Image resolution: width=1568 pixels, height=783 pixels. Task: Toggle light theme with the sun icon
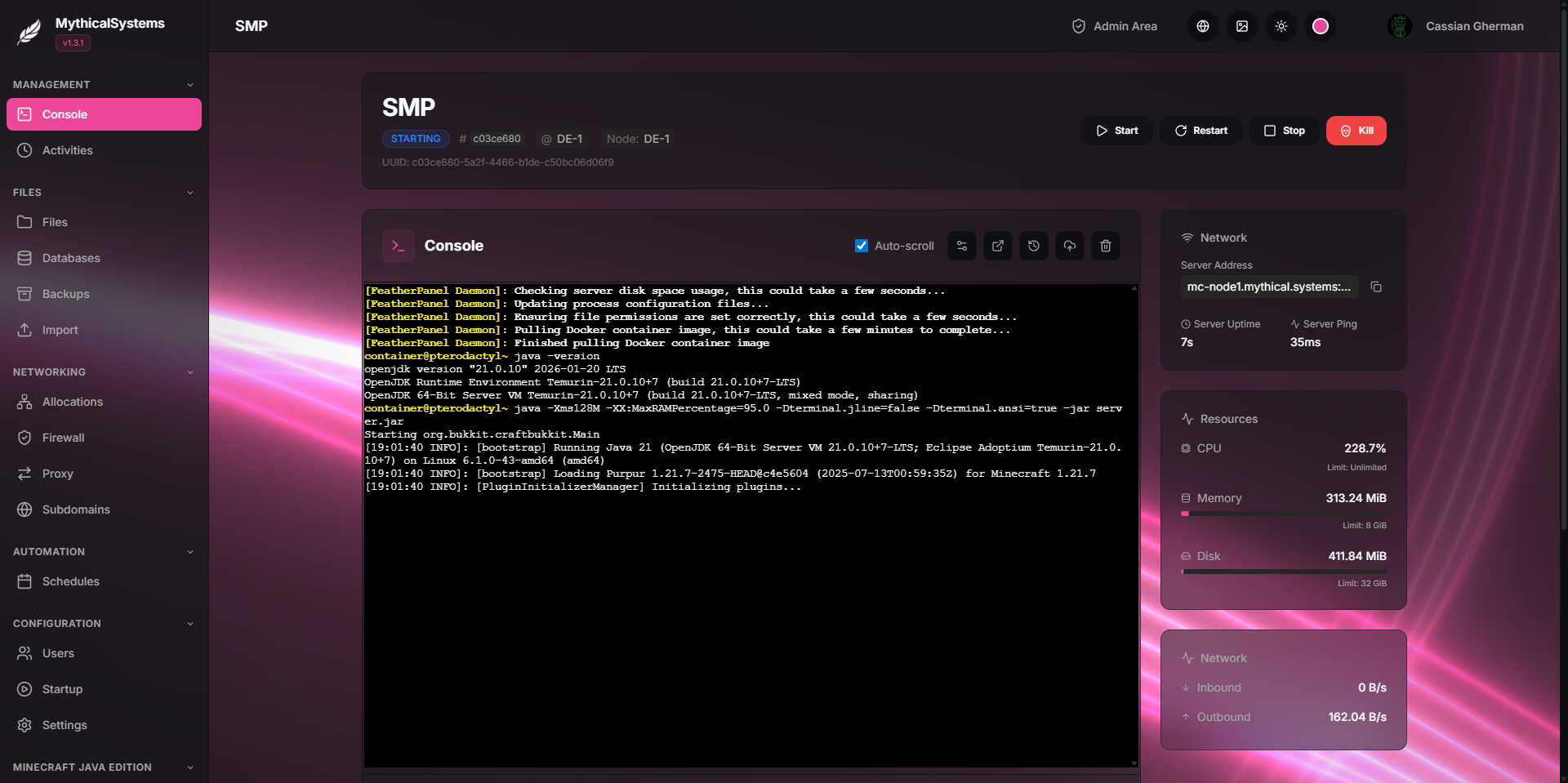(1281, 25)
